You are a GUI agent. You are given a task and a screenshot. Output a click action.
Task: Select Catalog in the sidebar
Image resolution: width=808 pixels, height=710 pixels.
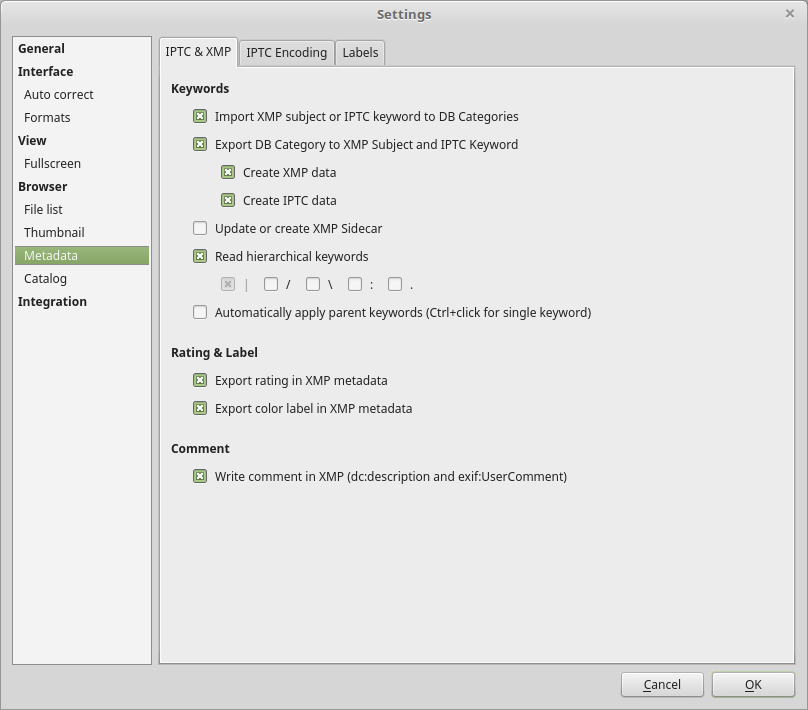tap(45, 279)
